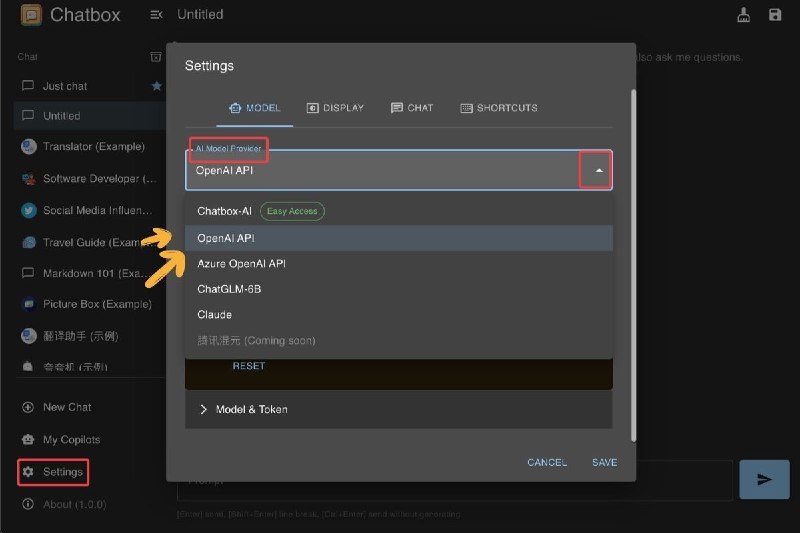800x533 pixels.
Task: Open Software Developer example chat
Action: click(90, 179)
